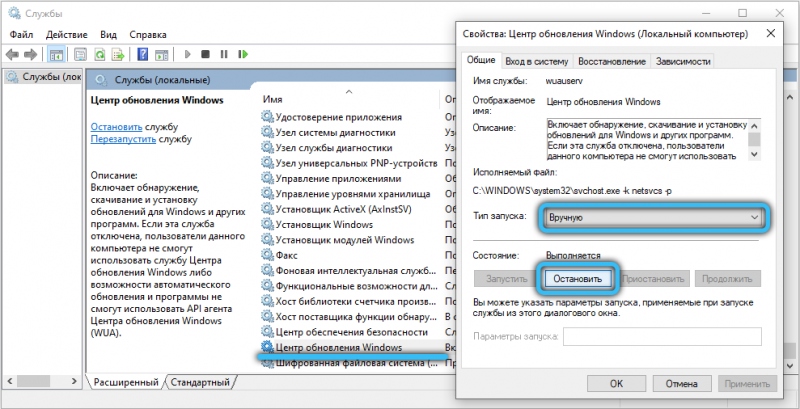The height and width of the screenshot is (409, 800).
Task: Switch to Вход в систему tab
Action: tap(537, 61)
